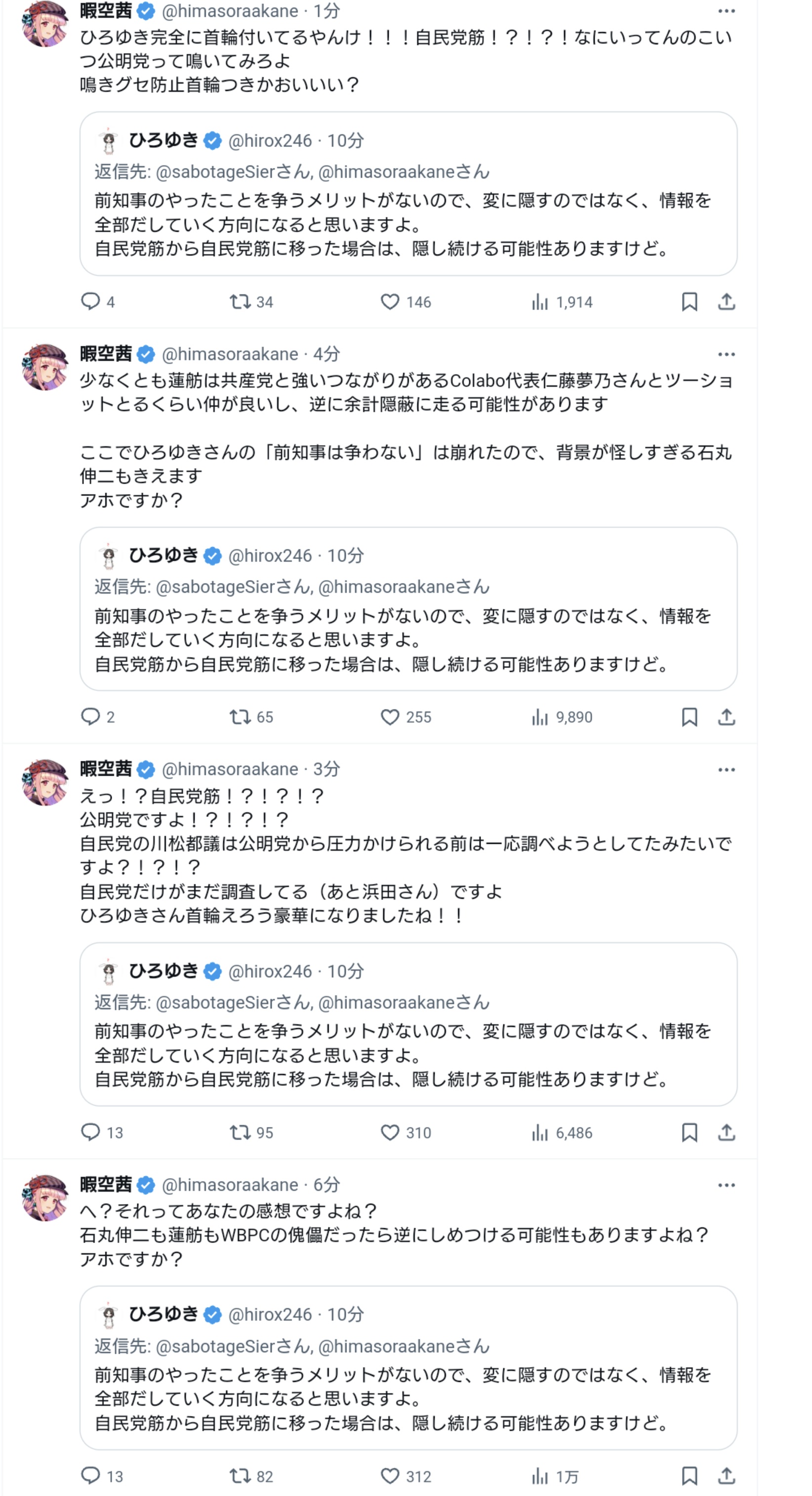The image size is (812, 1496).
Task: Share the tweet with 6,486 views
Action: pos(726,1132)
